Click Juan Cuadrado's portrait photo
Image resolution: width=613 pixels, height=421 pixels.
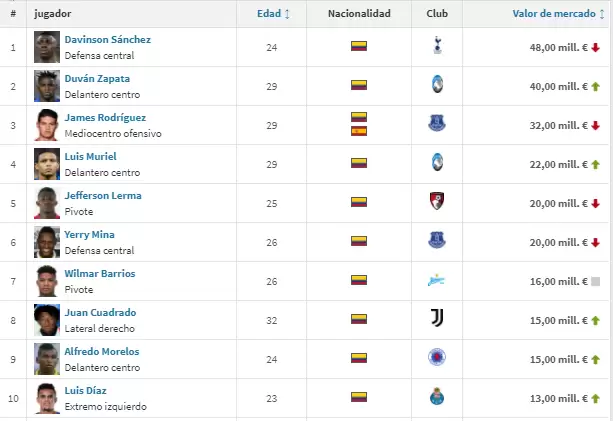pyautogui.click(x=46, y=319)
